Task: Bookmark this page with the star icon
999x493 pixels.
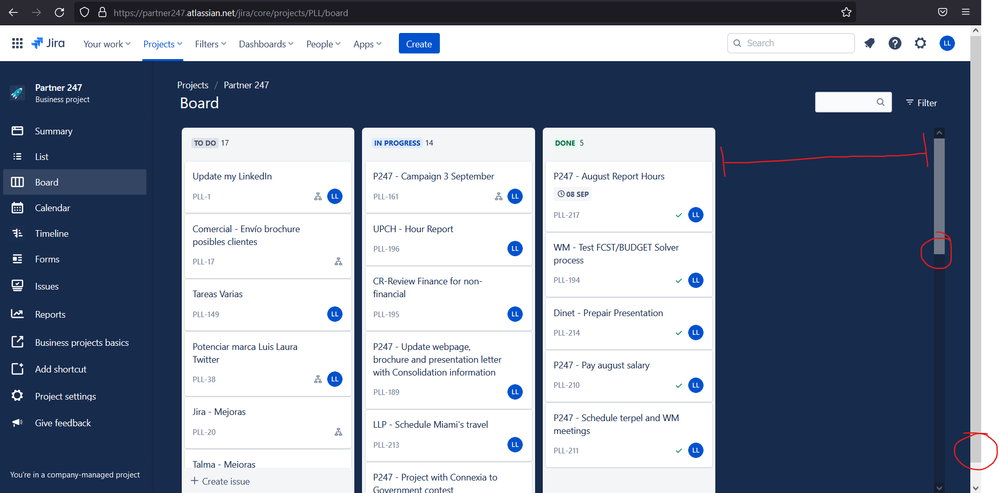Action: (x=846, y=12)
